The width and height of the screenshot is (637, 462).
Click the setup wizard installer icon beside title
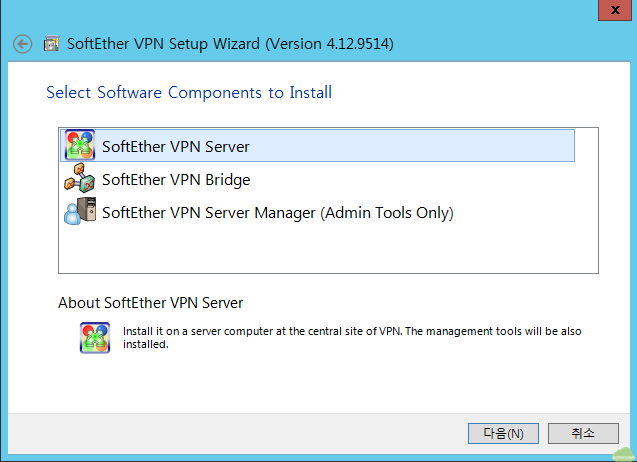(52, 43)
